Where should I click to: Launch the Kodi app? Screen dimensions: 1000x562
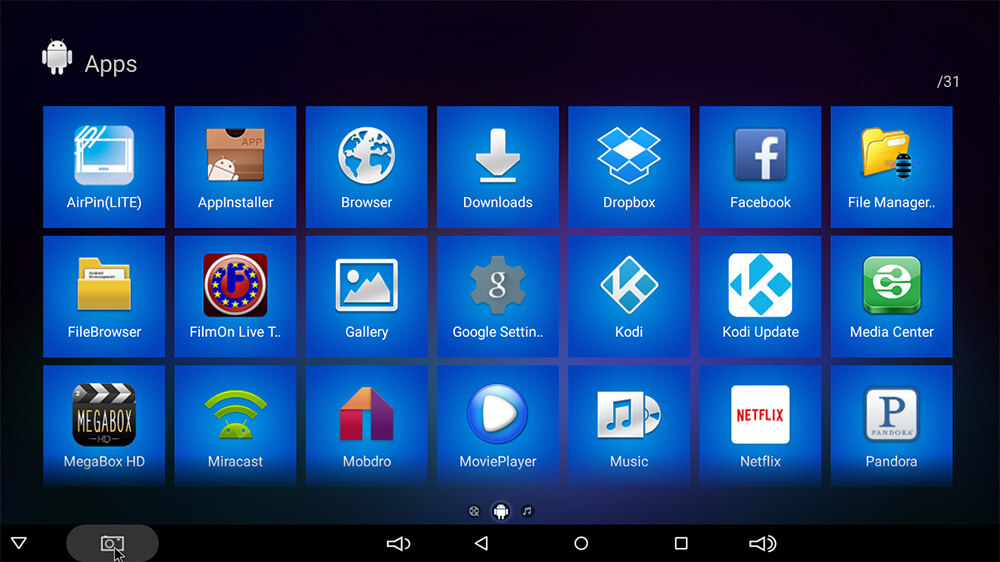tap(629, 297)
